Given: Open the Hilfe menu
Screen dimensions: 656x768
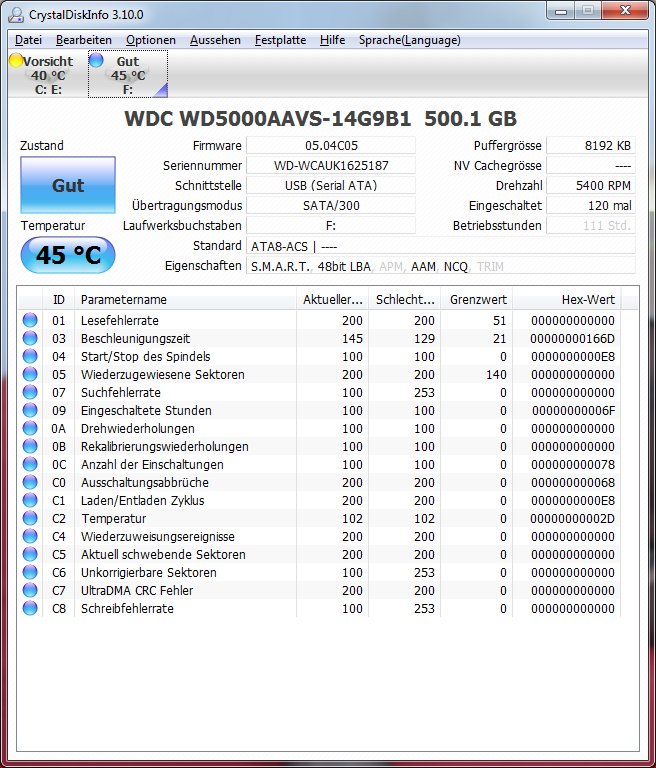Looking at the screenshot, I should click(332, 40).
